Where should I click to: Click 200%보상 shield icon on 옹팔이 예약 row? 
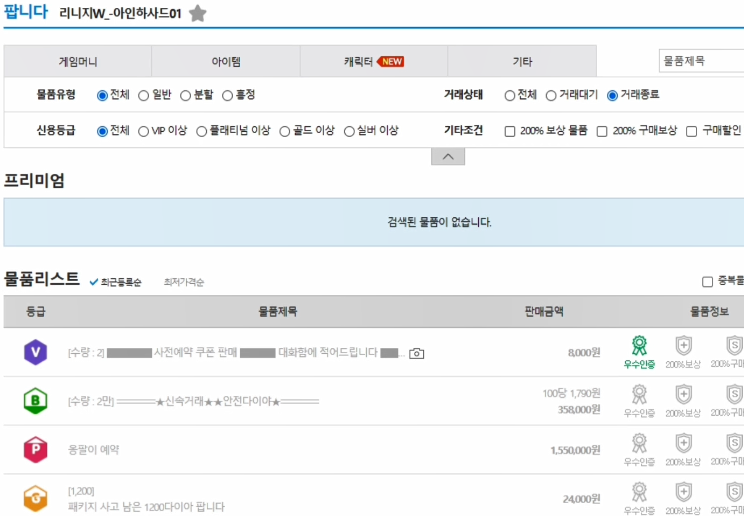coord(683,443)
